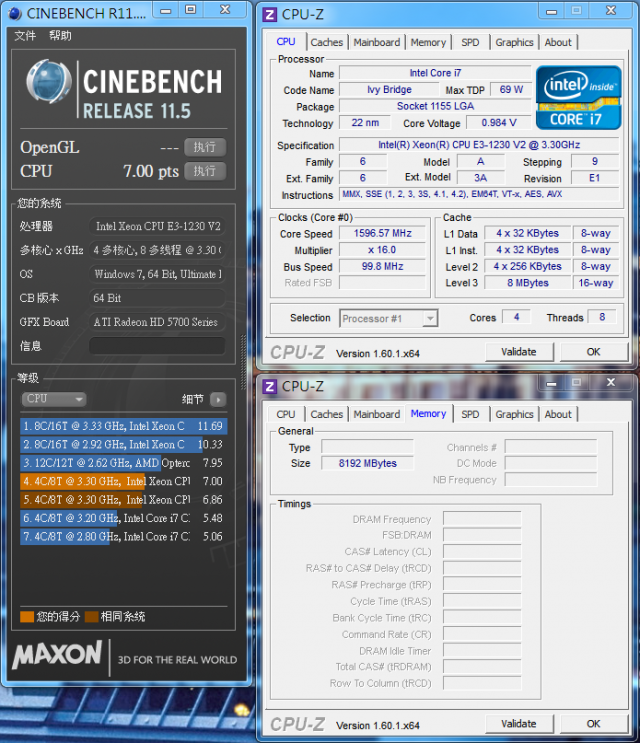
Task: Click the top CPU-Z title bar Z icon
Action: 269,15
